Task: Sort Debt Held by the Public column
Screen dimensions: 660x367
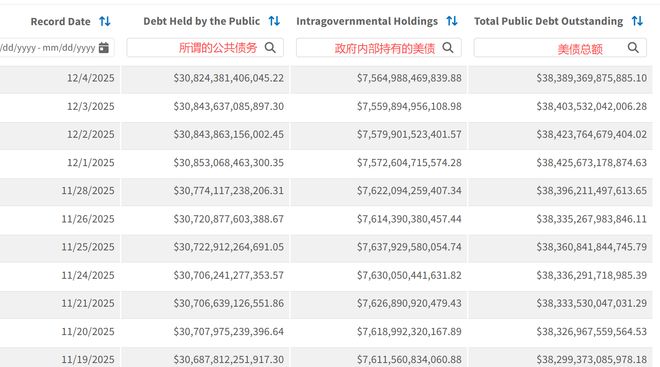Action: tap(274, 21)
